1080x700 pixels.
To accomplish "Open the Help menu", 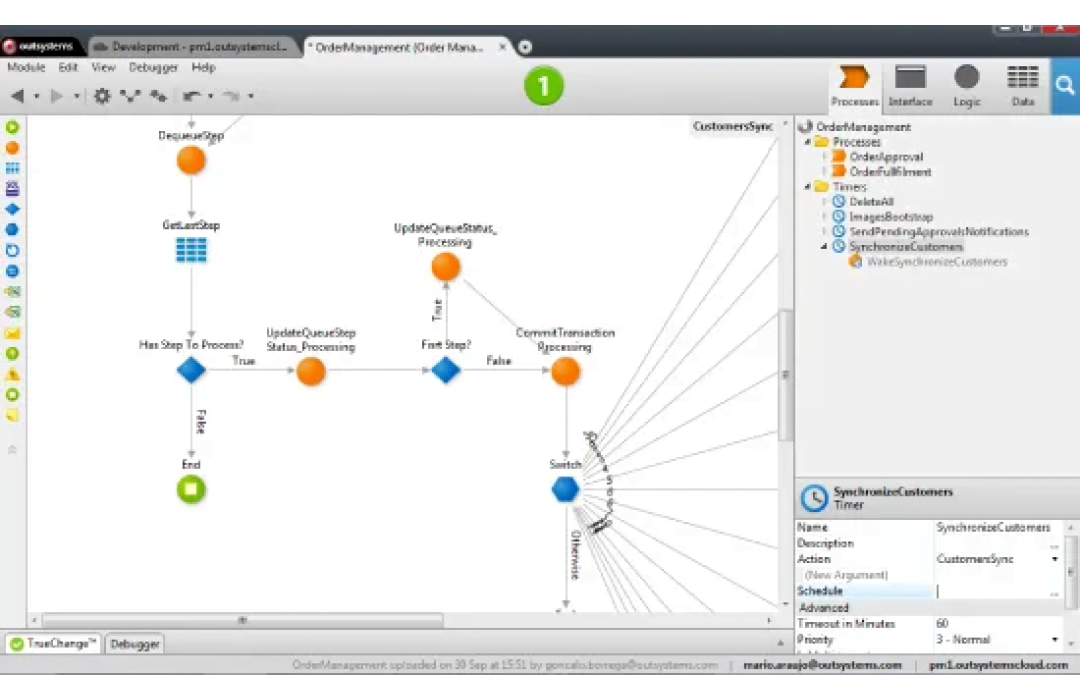I will pyautogui.click(x=203, y=68).
